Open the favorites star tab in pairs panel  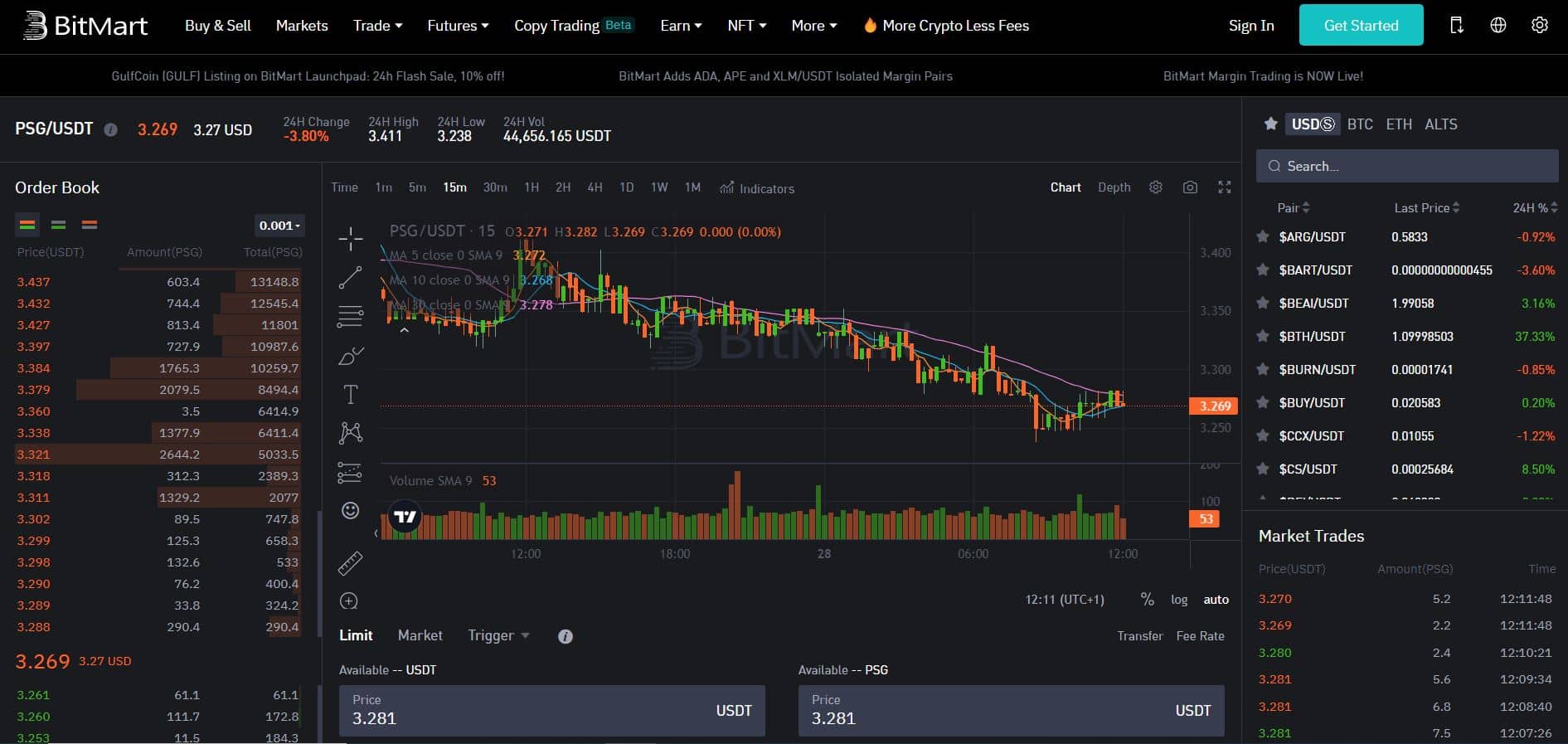point(1270,124)
